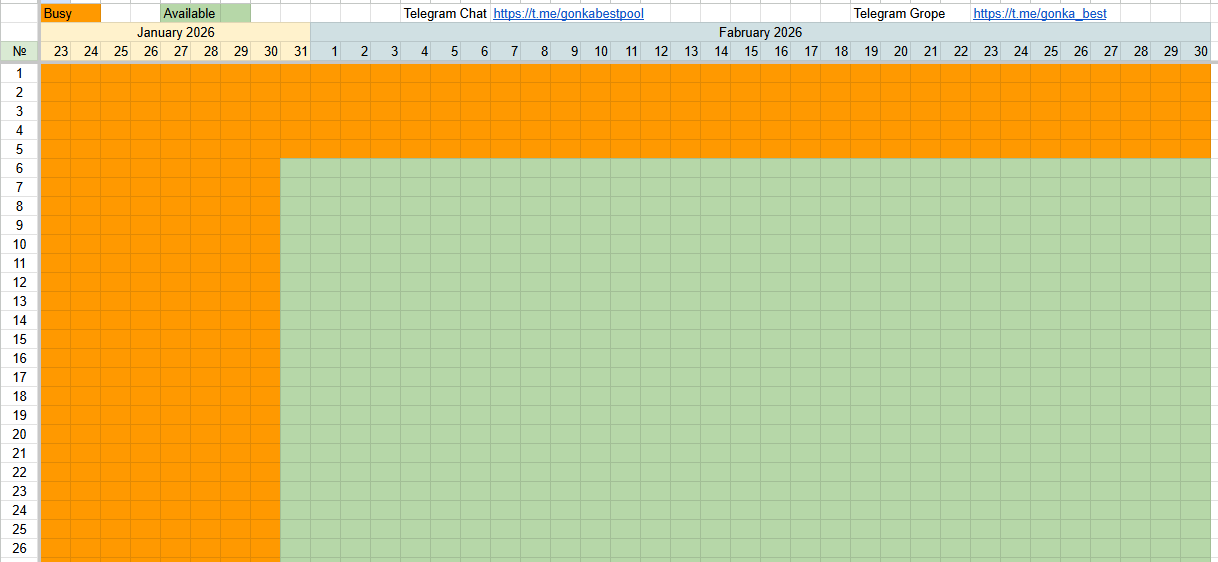The image size is (1218, 562).
Task: Click the row number 1 label
Action: [x=20, y=73]
